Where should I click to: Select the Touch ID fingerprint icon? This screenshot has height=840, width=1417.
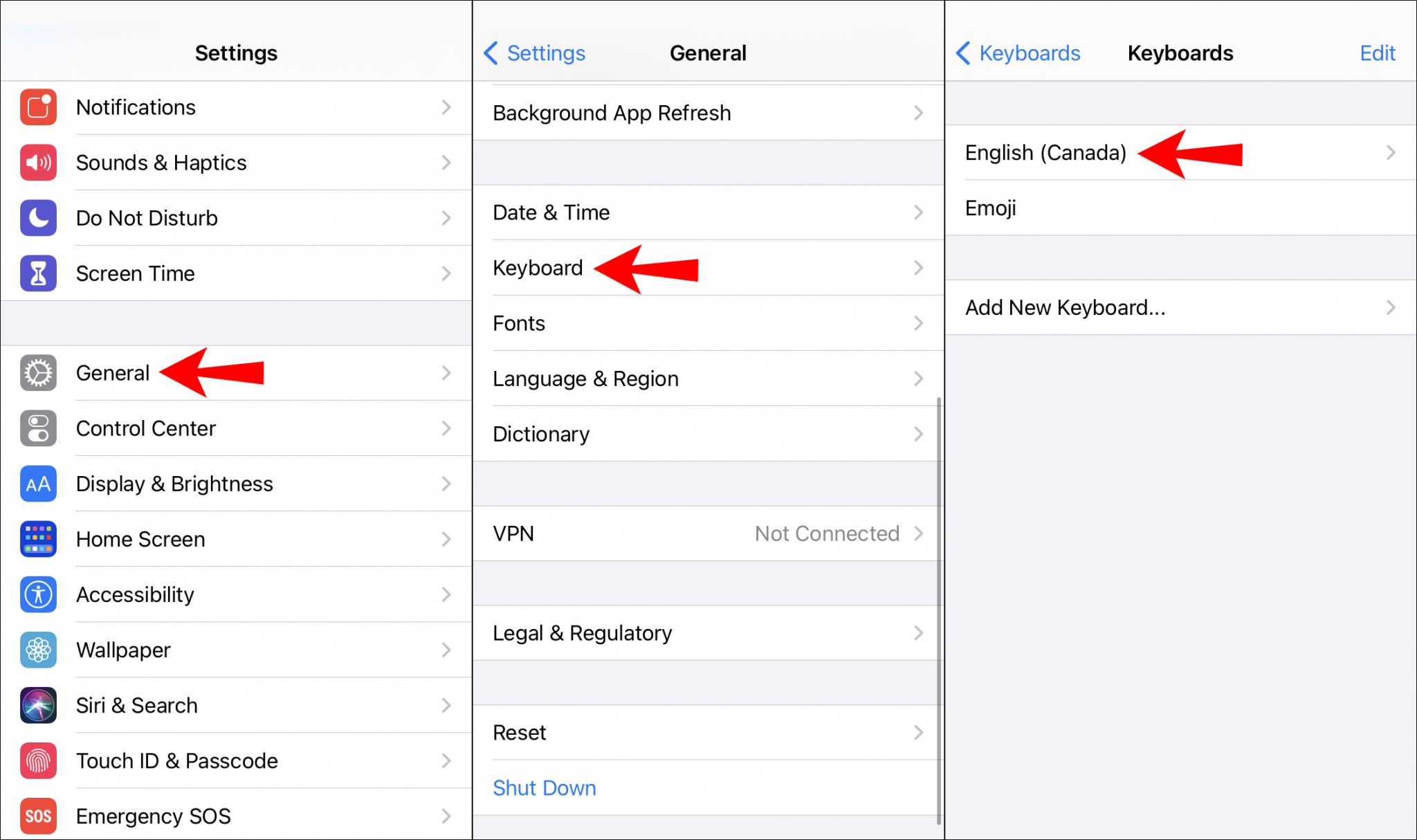38,760
